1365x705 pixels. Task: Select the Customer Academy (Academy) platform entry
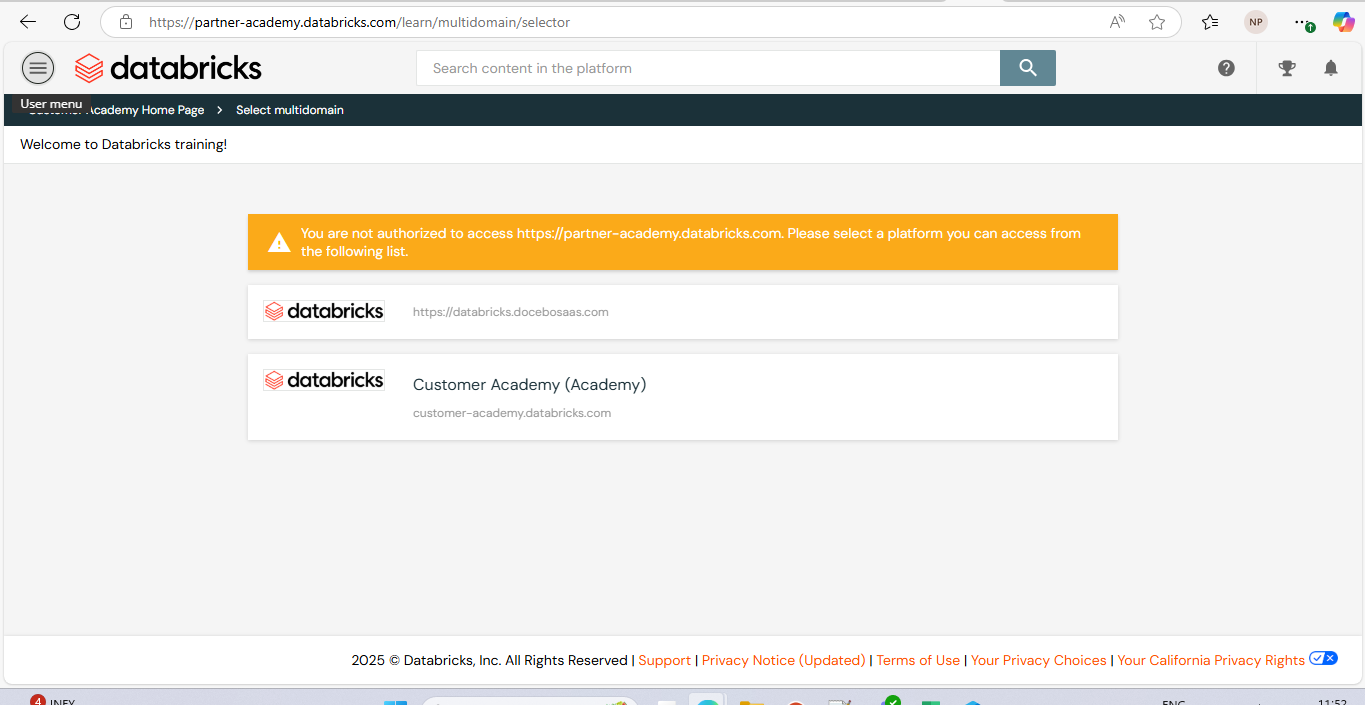click(x=683, y=396)
